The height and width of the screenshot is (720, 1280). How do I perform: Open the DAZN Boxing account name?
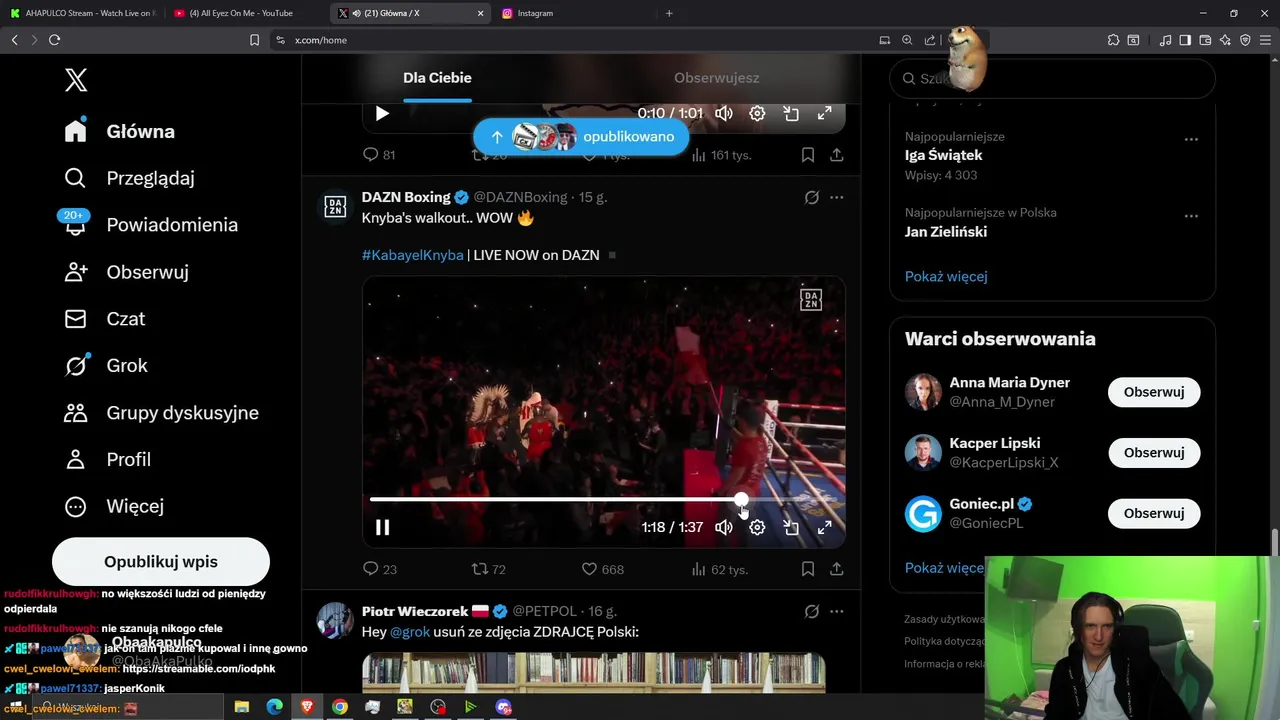[x=406, y=197]
